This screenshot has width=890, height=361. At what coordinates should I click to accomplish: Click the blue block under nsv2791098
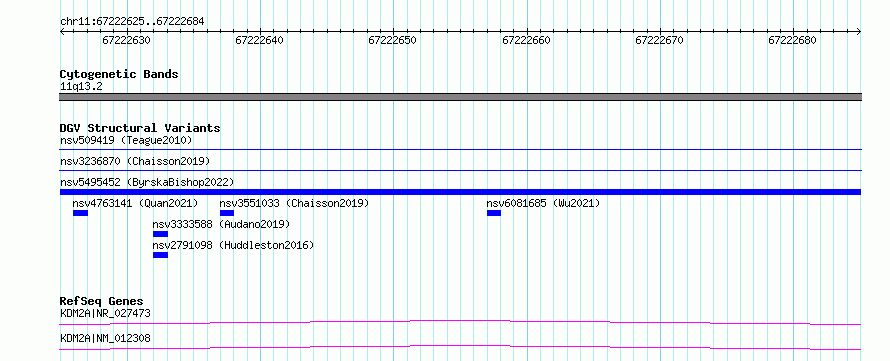[161, 255]
